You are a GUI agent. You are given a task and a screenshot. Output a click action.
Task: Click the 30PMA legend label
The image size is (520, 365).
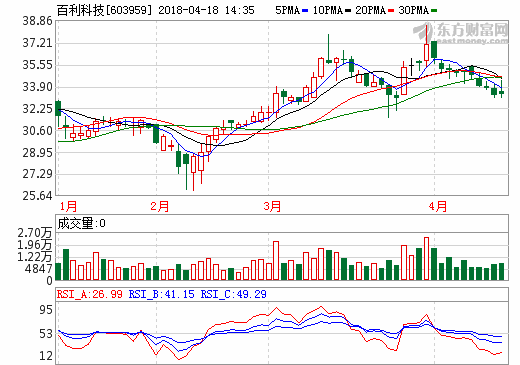tap(414, 10)
